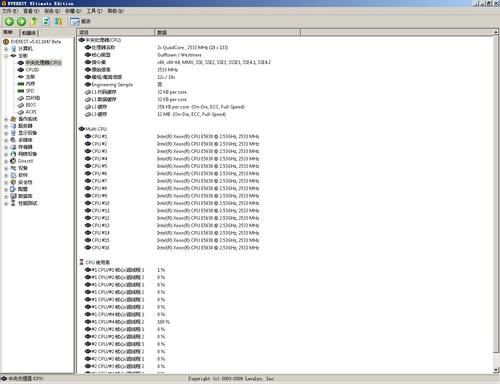Select the 芯片组 Chipset tree item
500x384 pixels.
(x=33, y=98)
